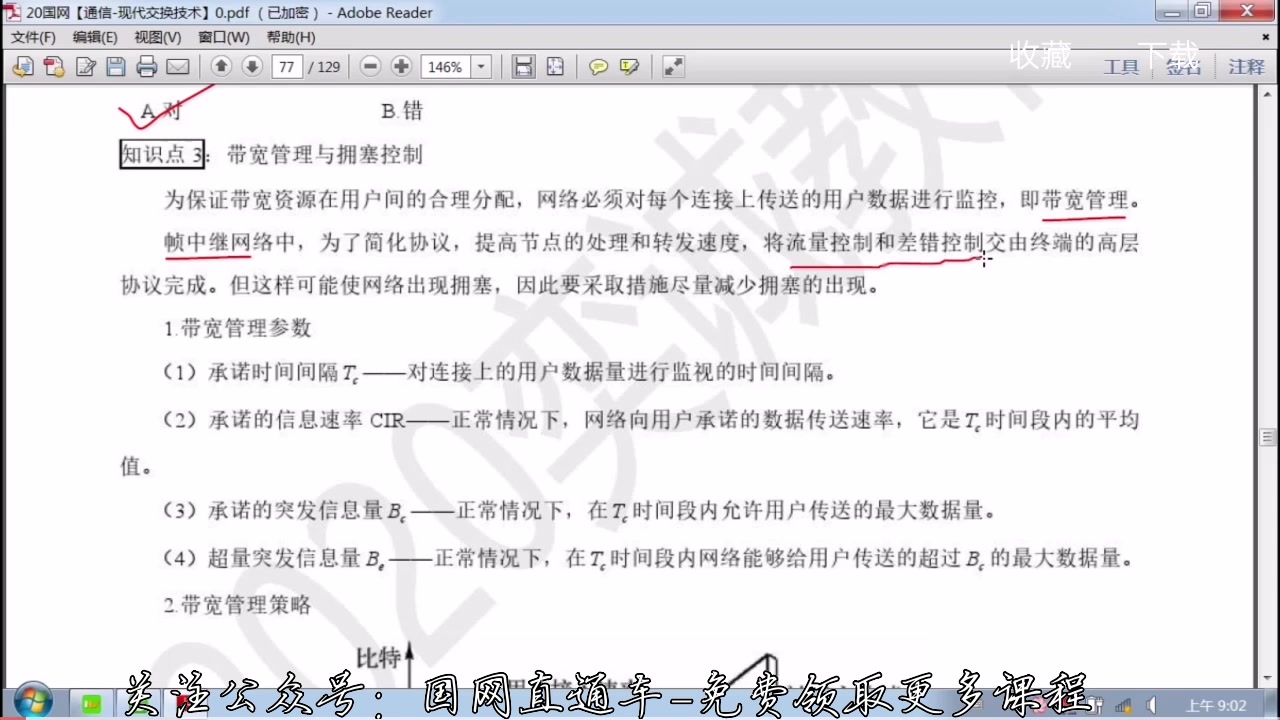Click the open file toolbar icon

(22, 67)
